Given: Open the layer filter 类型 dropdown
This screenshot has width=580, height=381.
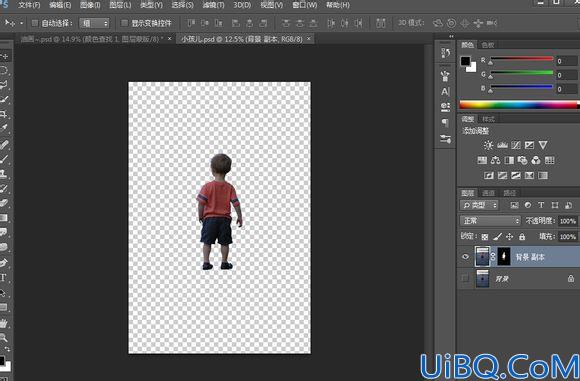Looking at the screenshot, I should [x=479, y=205].
